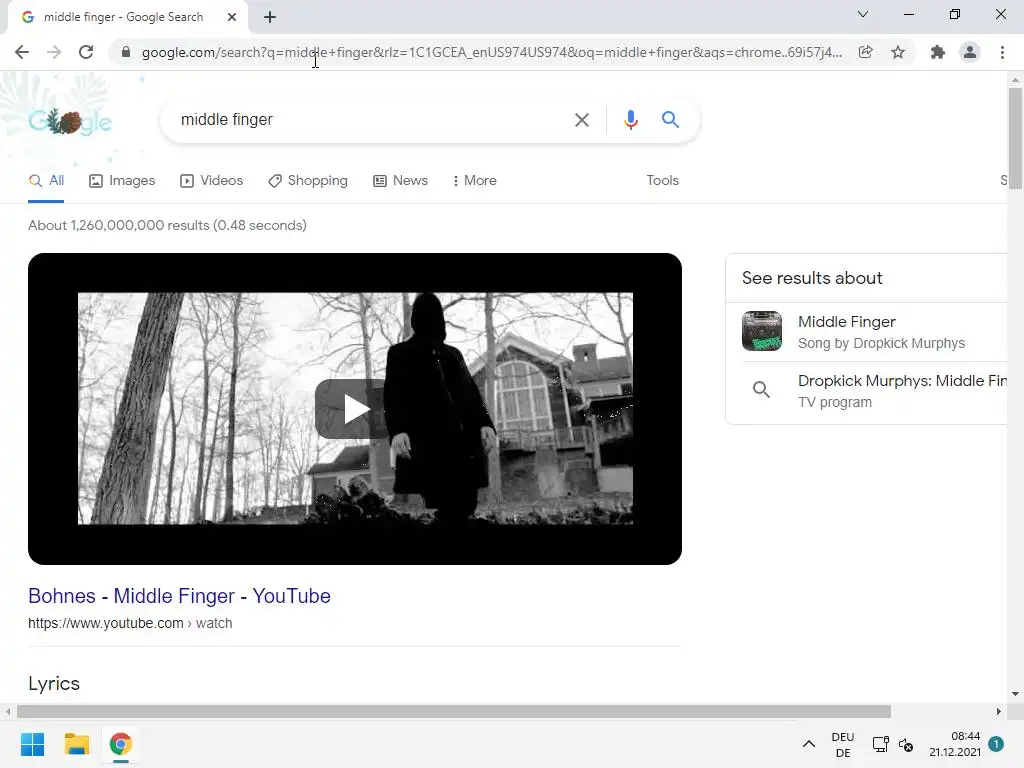The image size is (1024, 768).
Task: Switch to the Videos tab
Action: click(212, 180)
